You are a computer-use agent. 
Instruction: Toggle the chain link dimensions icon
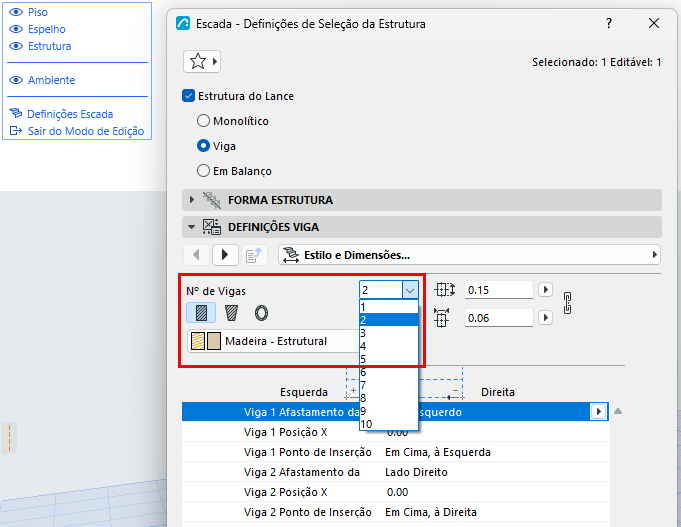point(567,303)
